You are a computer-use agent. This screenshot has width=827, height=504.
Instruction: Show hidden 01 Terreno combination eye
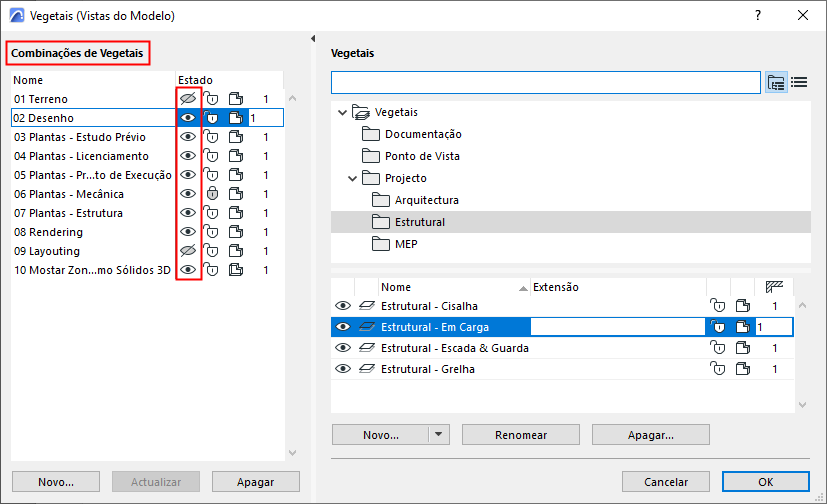coord(187,99)
